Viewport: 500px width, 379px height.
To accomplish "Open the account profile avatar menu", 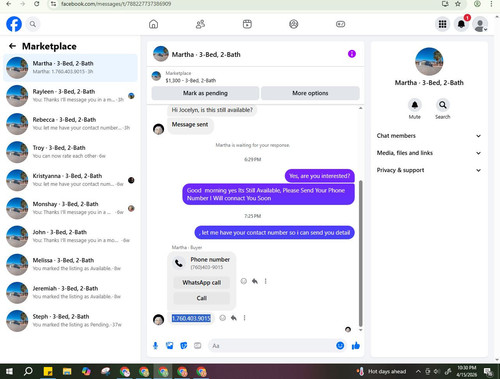I will coord(480,25).
